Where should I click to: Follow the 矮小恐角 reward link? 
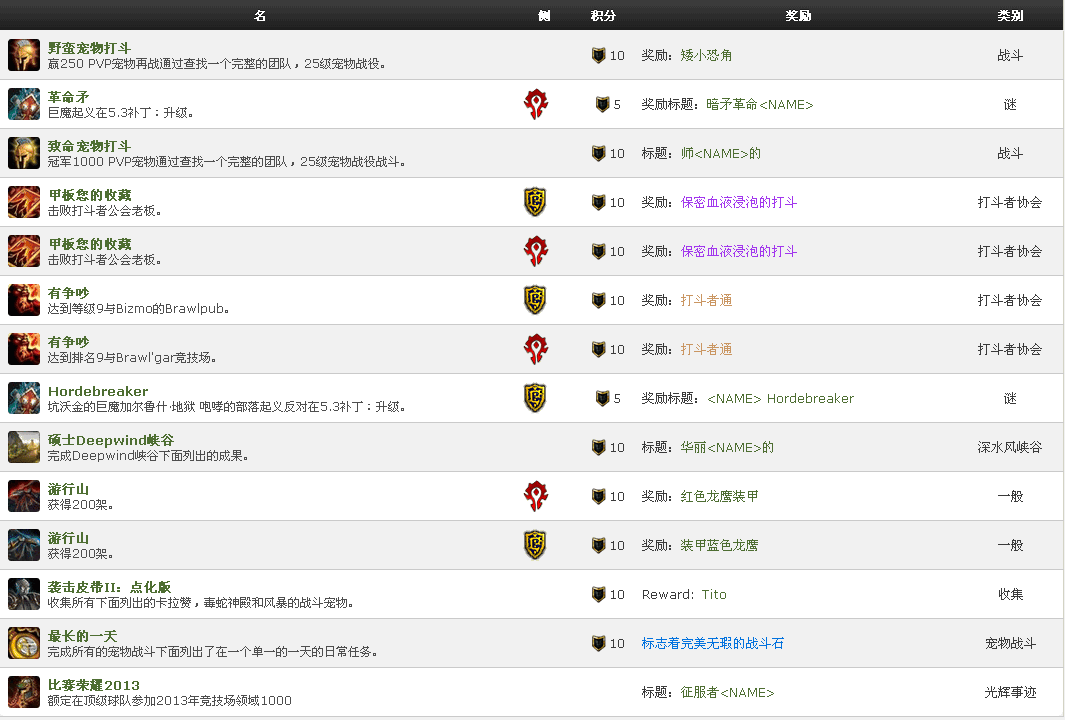click(706, 55)
